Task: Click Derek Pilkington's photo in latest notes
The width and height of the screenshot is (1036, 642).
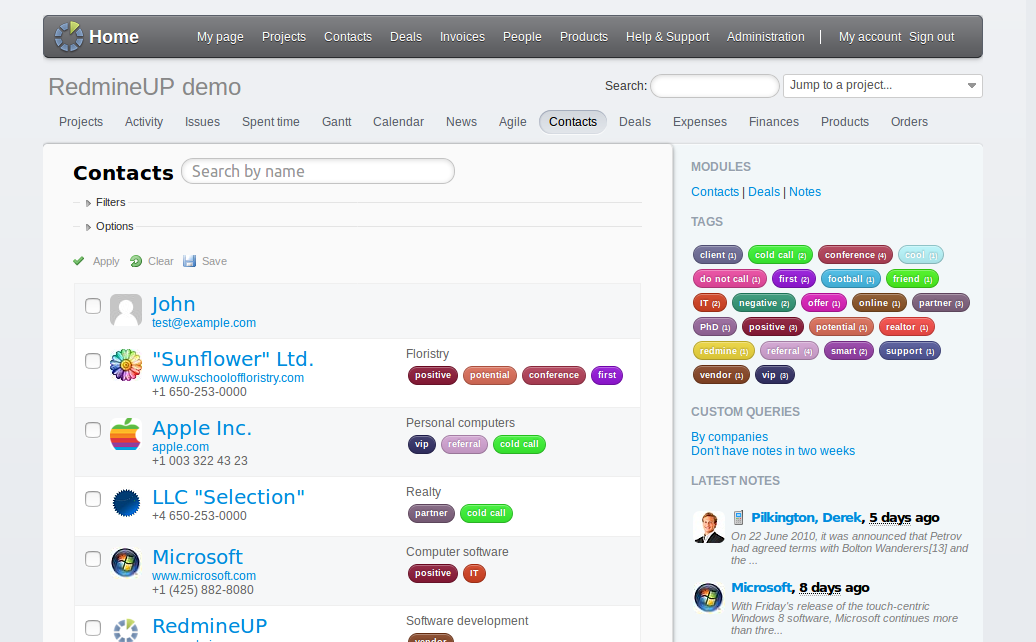Action: tap(708, 527)
